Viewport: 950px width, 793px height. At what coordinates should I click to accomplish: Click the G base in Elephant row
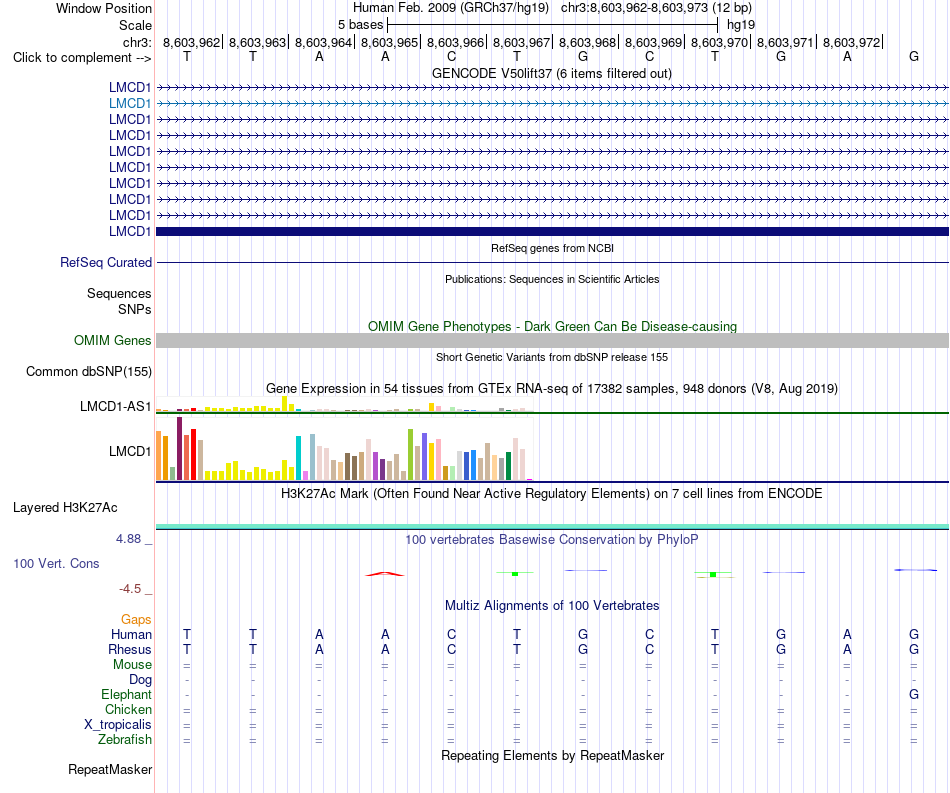point(914,694)
